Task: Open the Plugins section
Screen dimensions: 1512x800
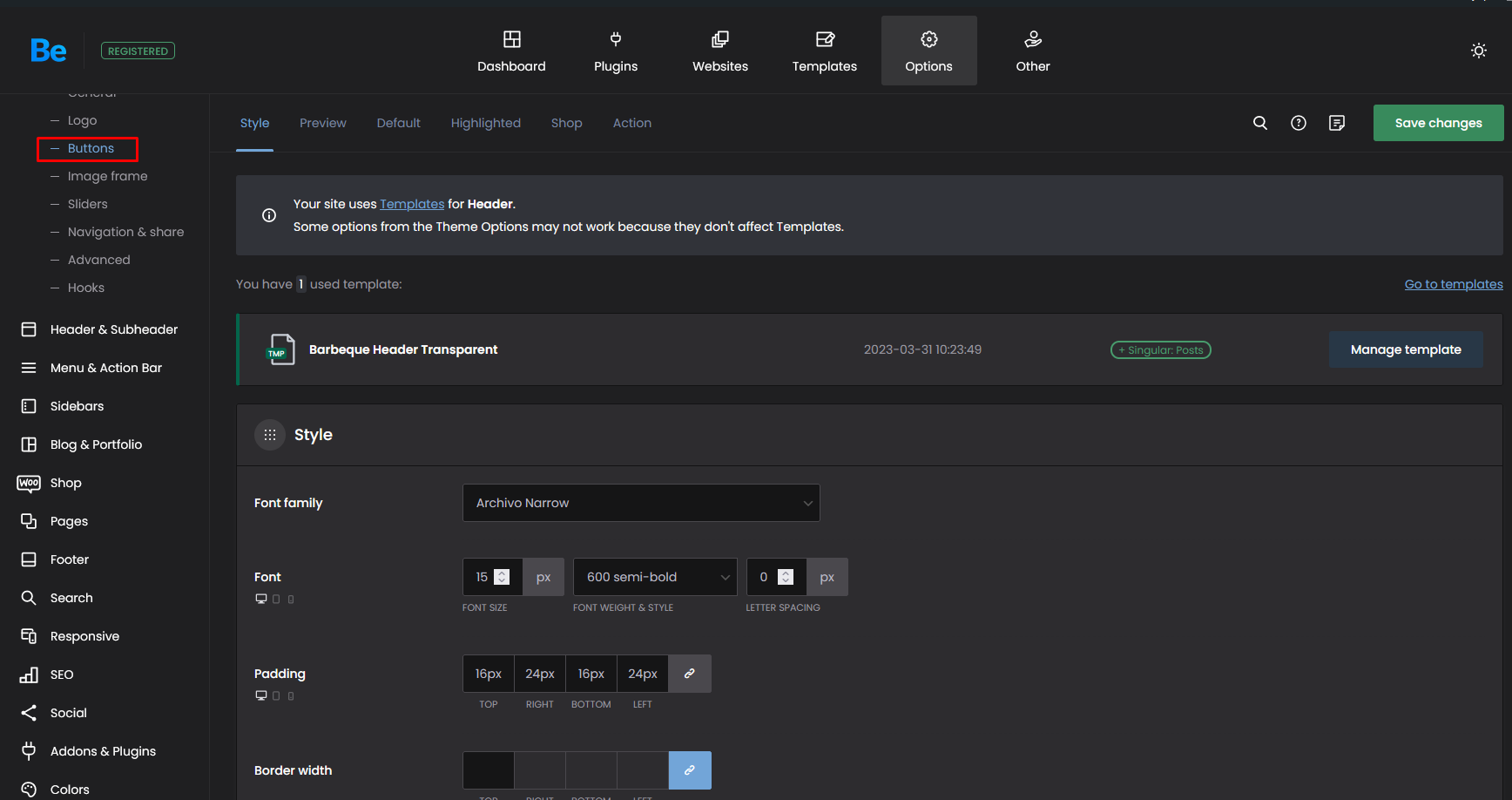Action: [616, 51]
